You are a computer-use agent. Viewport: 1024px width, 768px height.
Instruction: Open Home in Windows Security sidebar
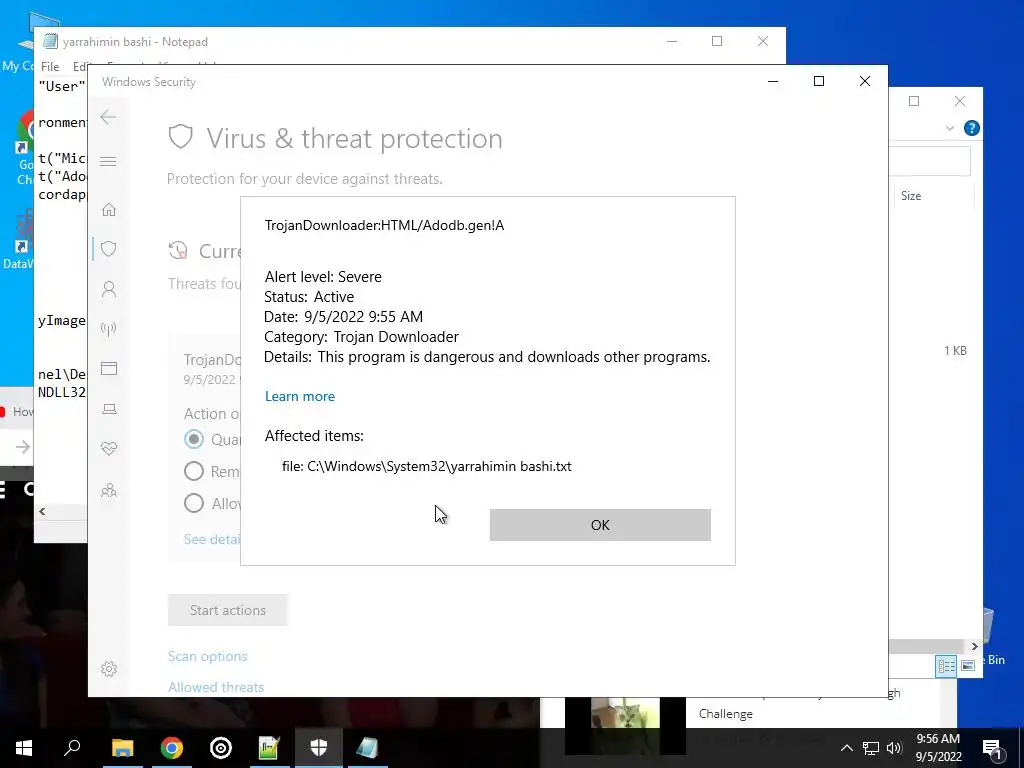point(109,210)
